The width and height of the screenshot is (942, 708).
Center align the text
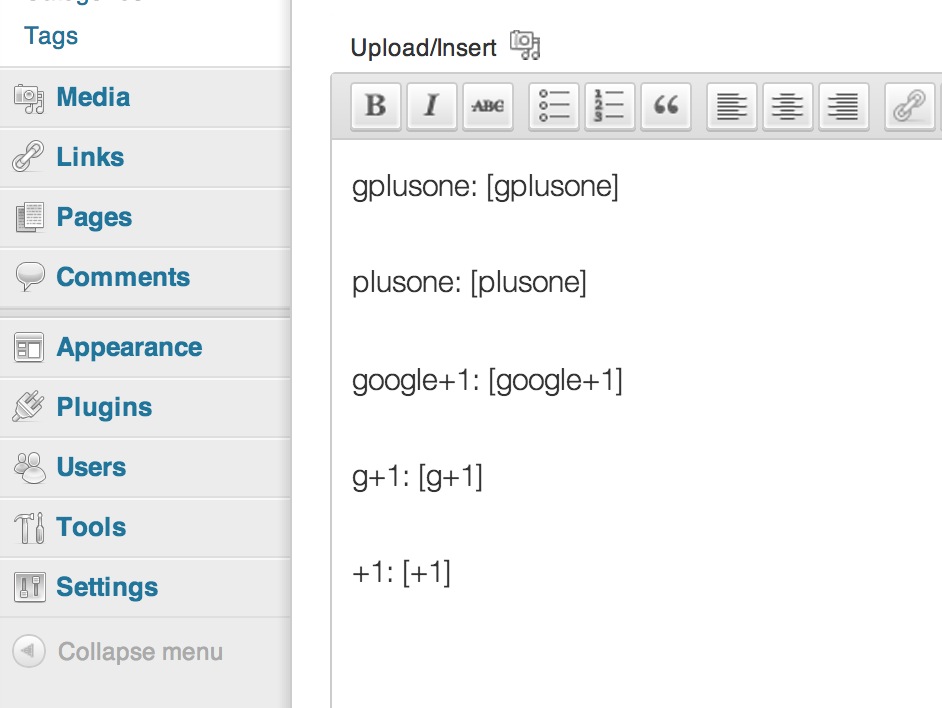(788, 106)
